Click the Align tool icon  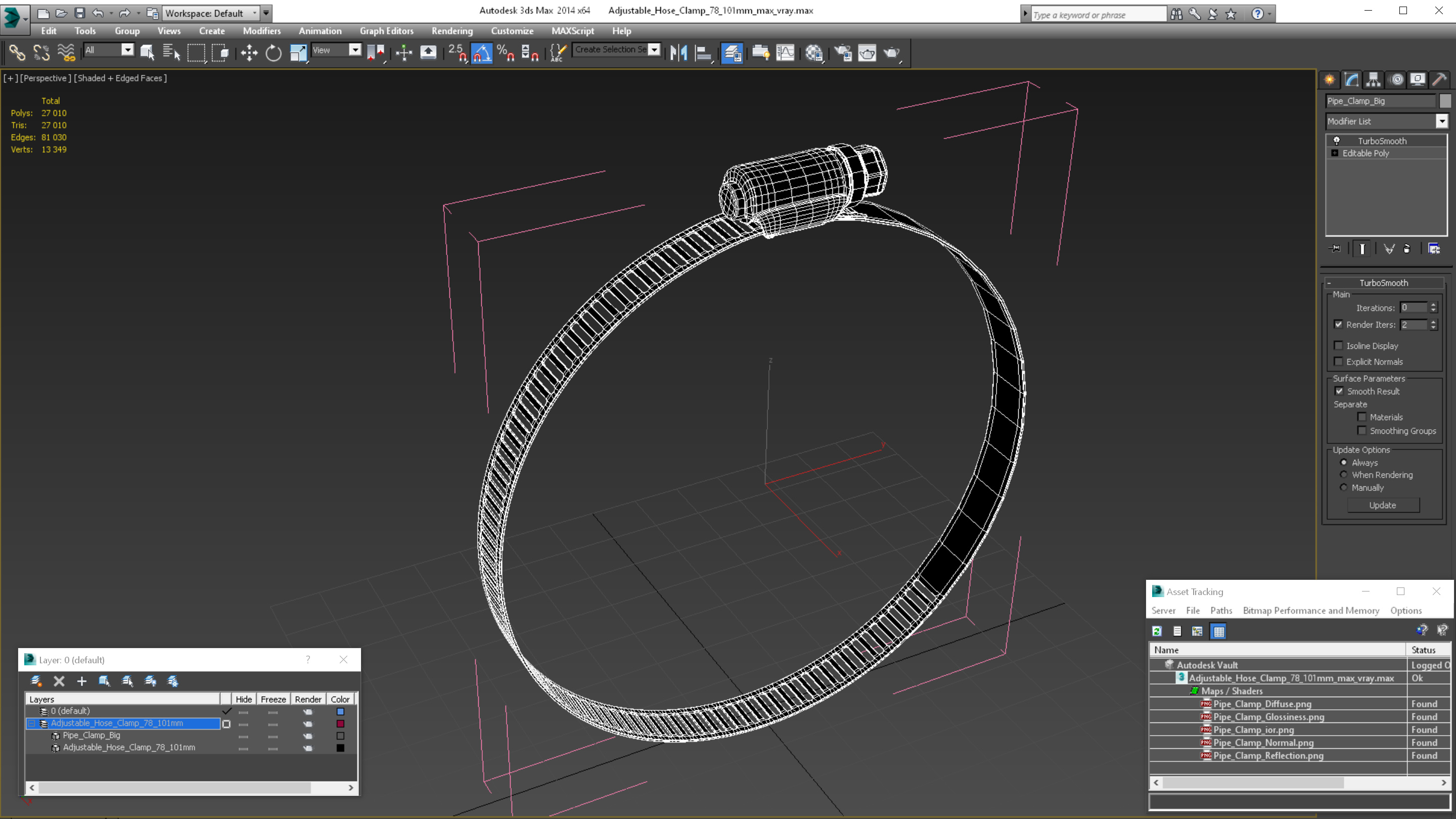[703, 53]
